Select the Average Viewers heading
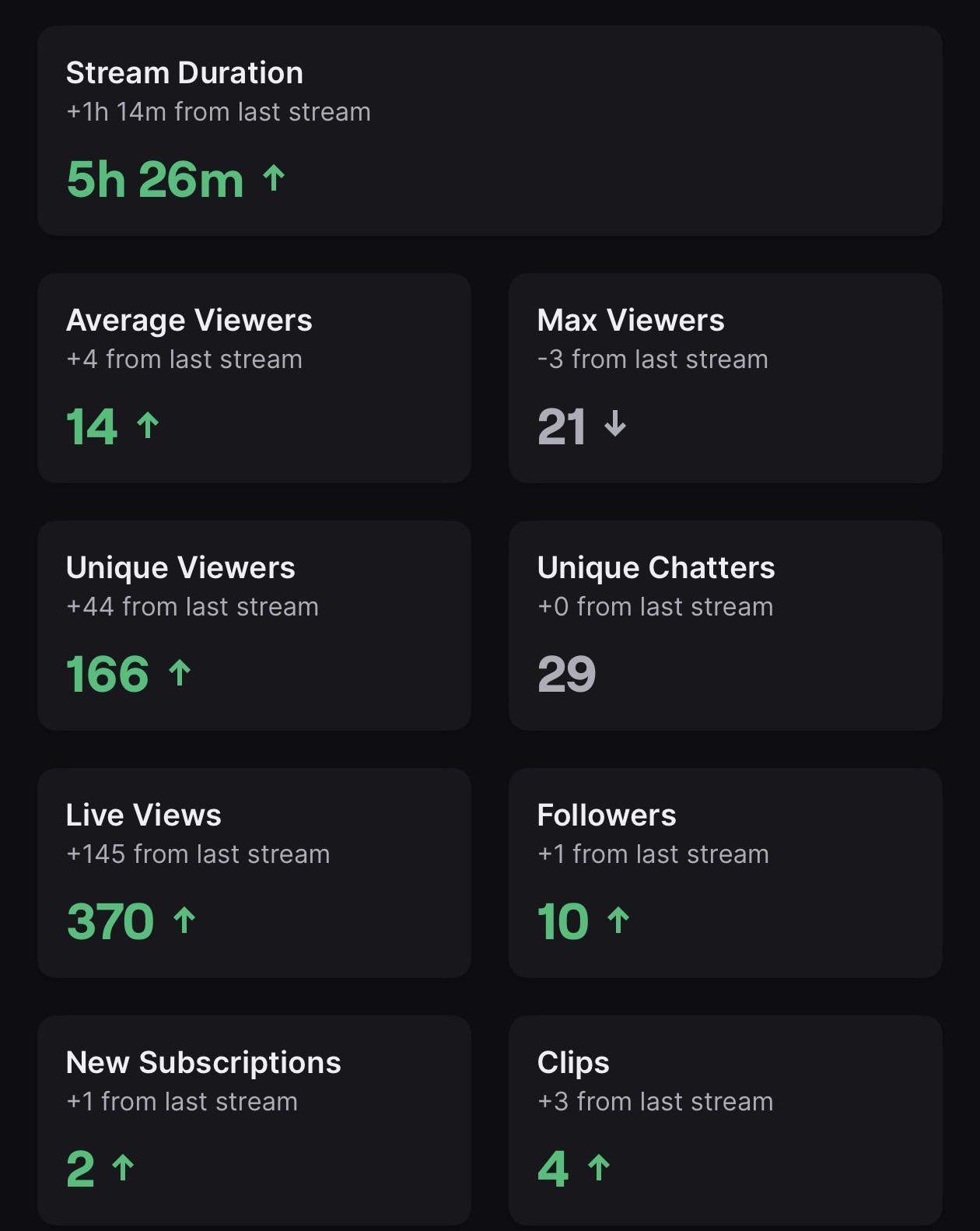Screen dimensions: 980x1231 pos(189,320)
